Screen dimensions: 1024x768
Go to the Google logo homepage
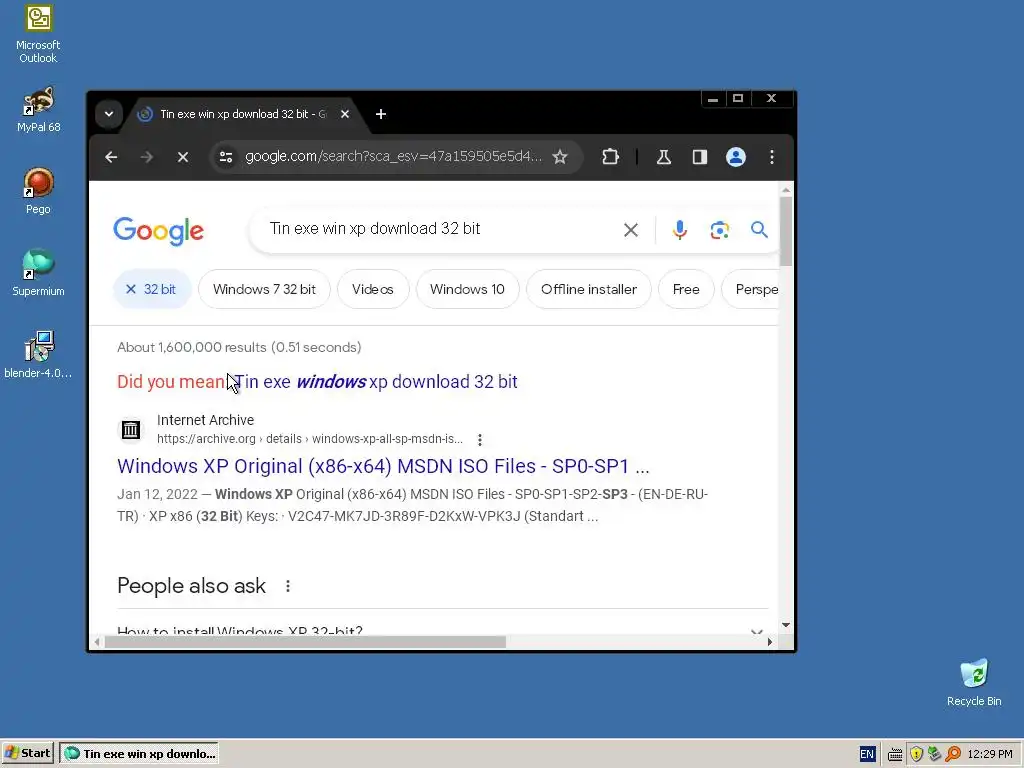159,231
